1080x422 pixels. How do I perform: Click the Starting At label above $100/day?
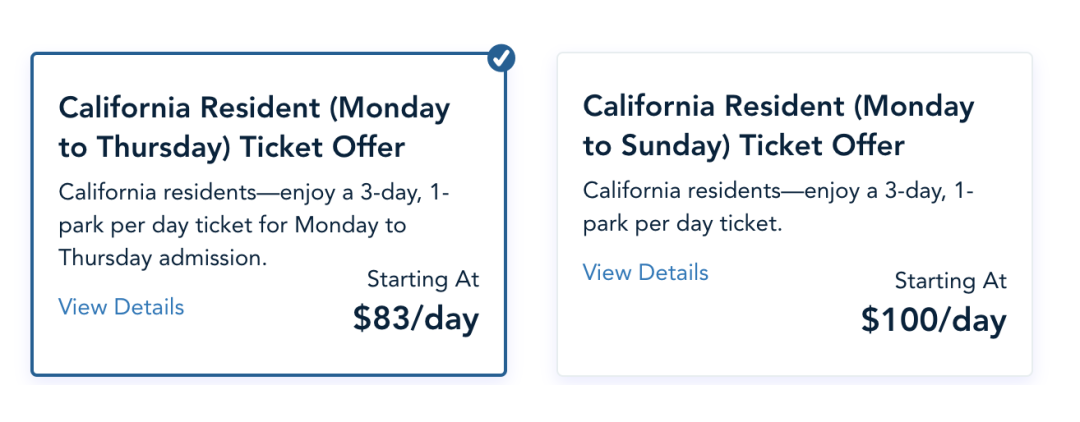(x=951, y=281)
